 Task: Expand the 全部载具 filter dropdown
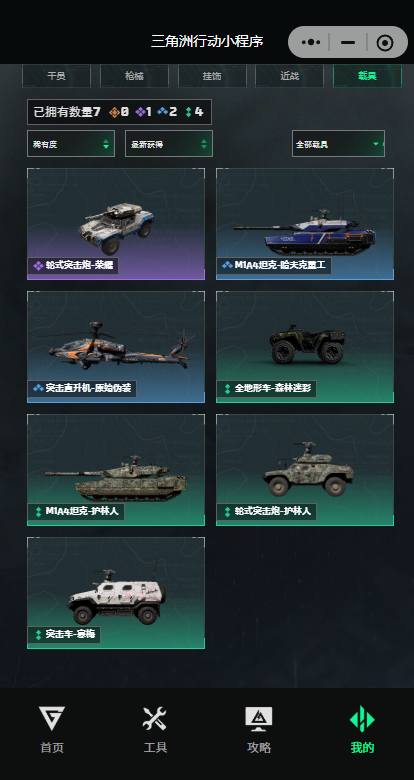338,144
